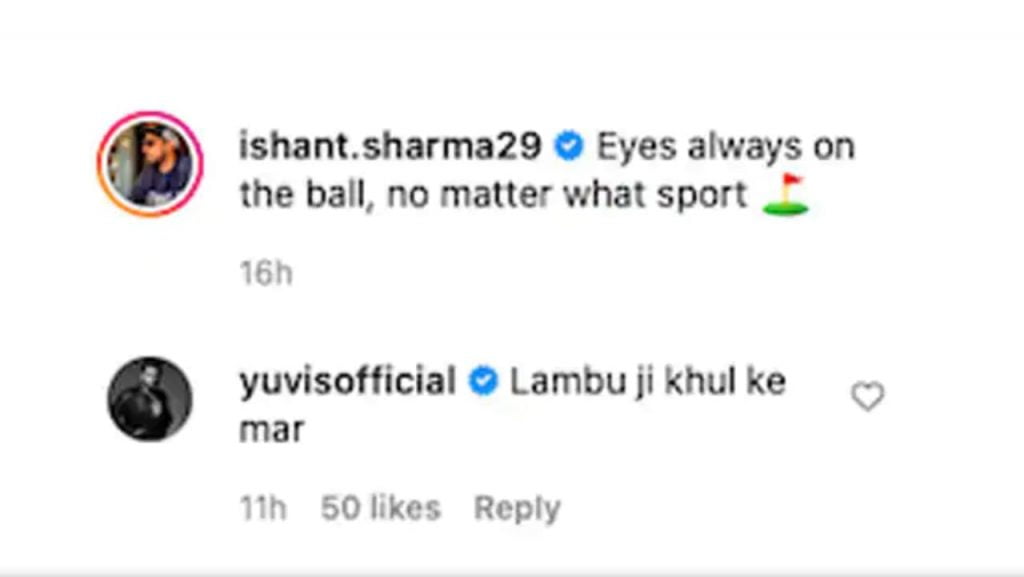The image size is (1024, 577).
Task: Click the word "ji" in yuvisofficial's comment
Action: click(645, 382)
